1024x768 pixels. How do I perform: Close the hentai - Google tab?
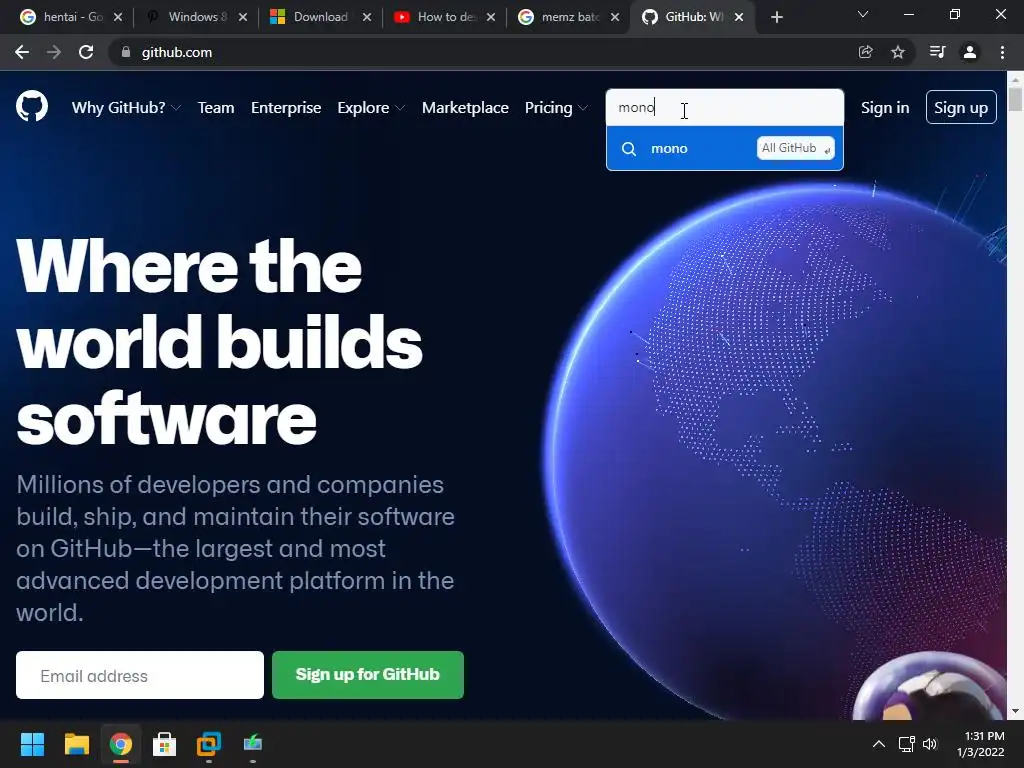[118, 17]
